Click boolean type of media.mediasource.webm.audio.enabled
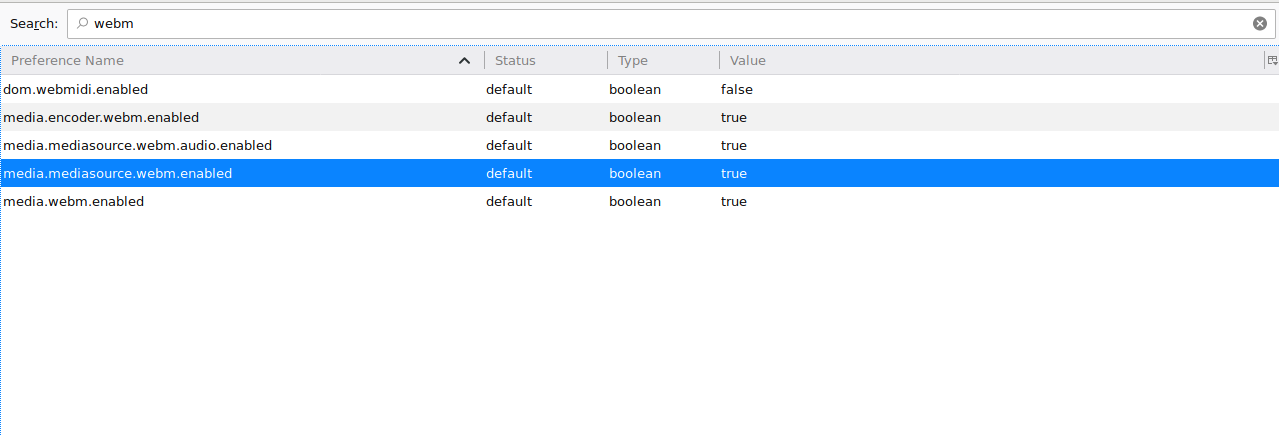 (635, 145)
